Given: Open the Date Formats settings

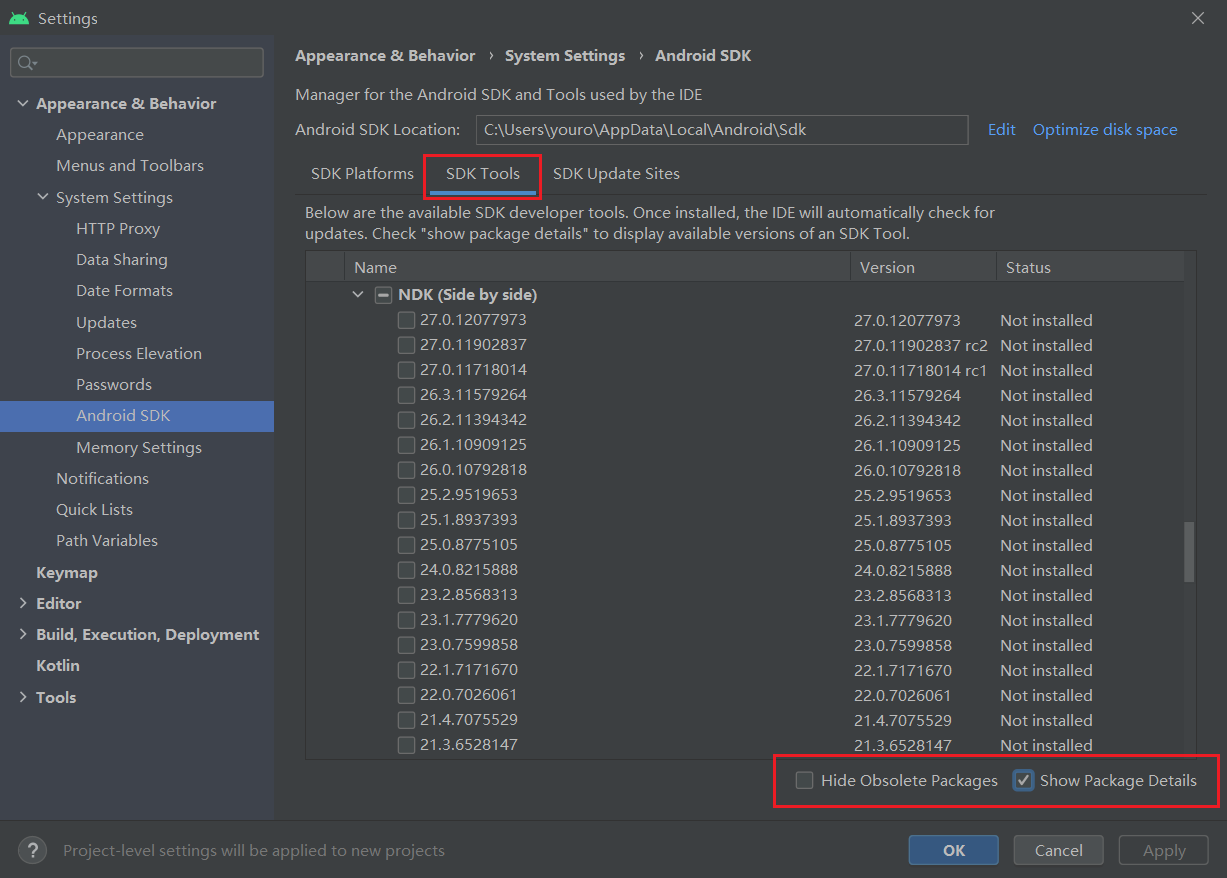Looking at the screenshot, I should click(x=124, y=291).
